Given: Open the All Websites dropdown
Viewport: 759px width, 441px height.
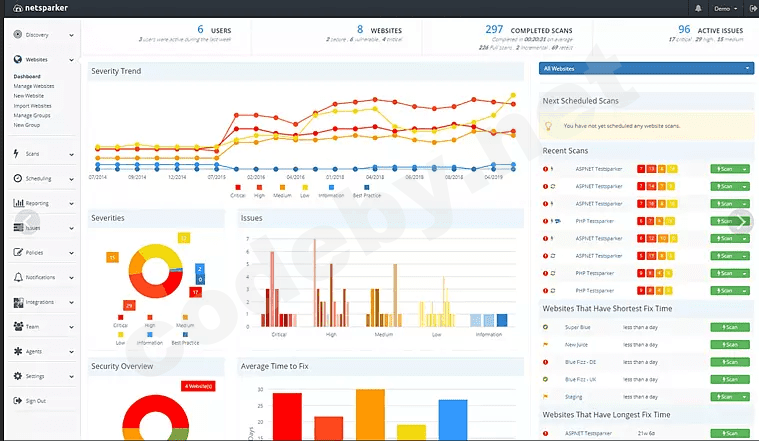Looking at the screenshot, I should pos(646,68).
